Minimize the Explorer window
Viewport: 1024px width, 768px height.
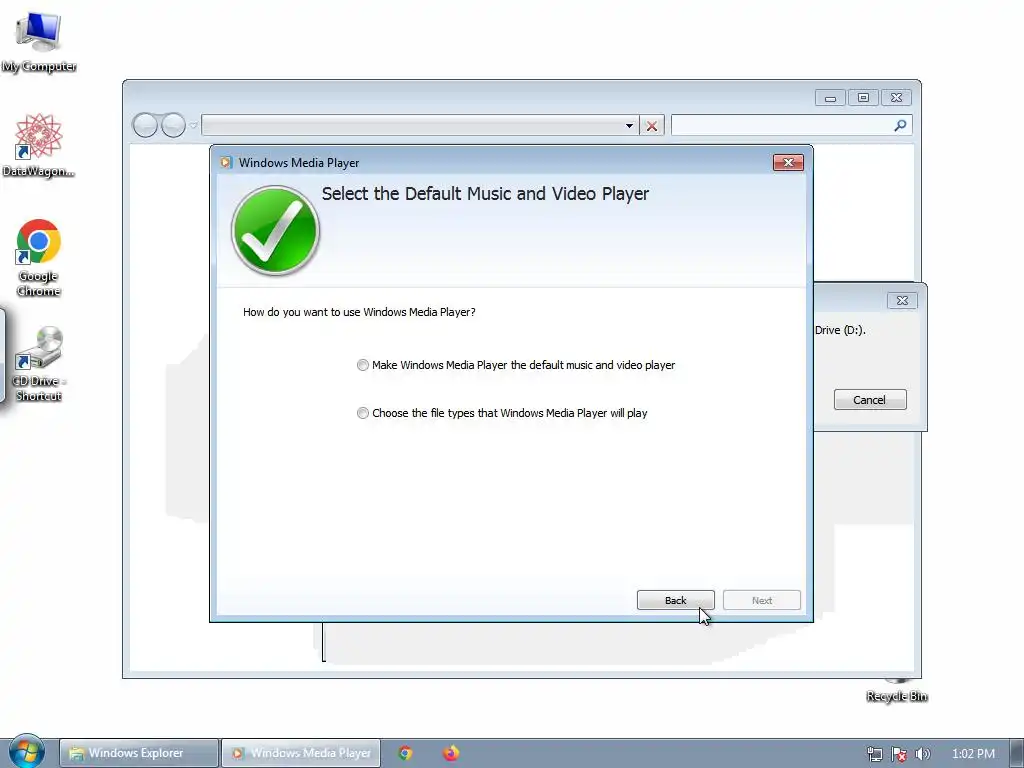tap(830, 98)
